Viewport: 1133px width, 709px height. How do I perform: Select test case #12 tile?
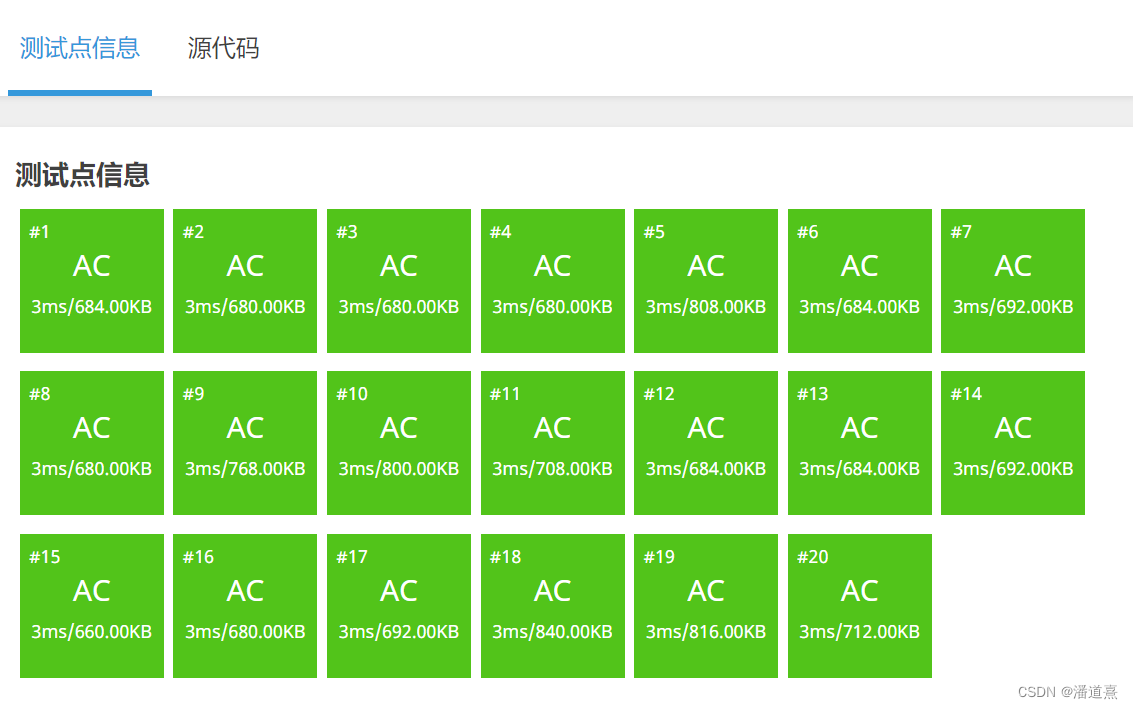(x=706, y=443)
